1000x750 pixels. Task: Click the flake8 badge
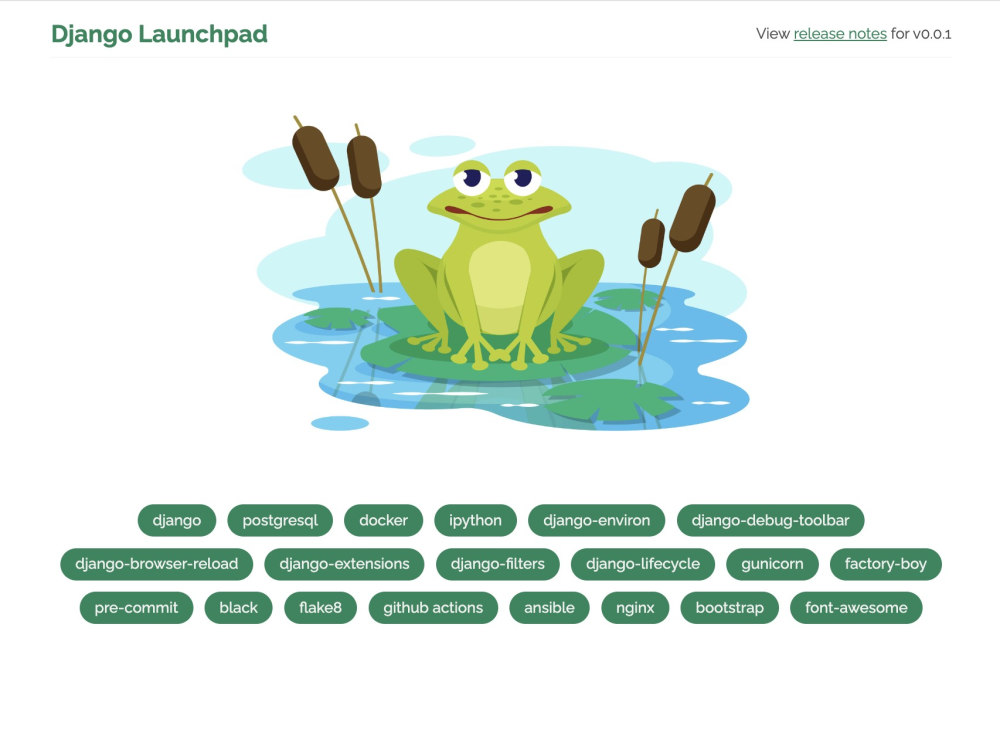click(x=320, y=608)
